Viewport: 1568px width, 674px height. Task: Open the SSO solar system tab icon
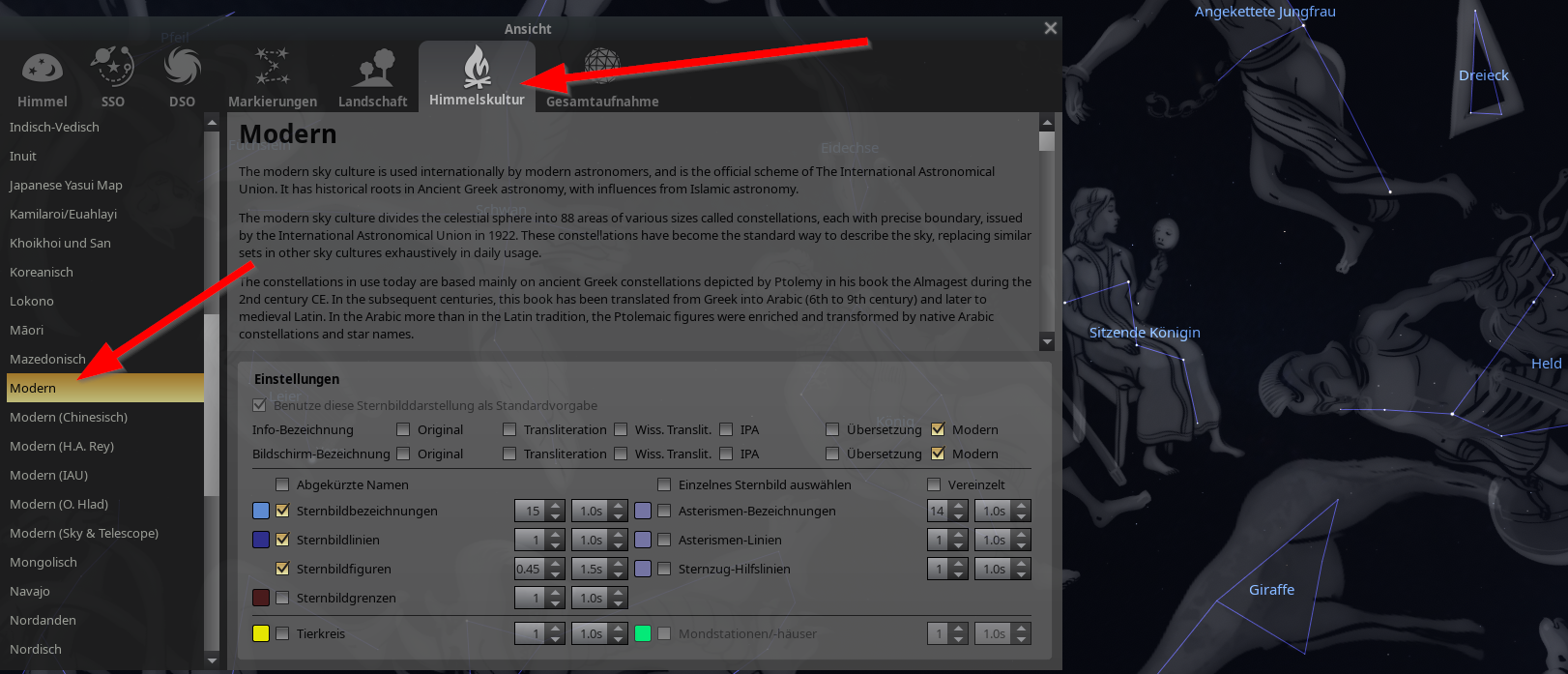[x=112, y=67]
